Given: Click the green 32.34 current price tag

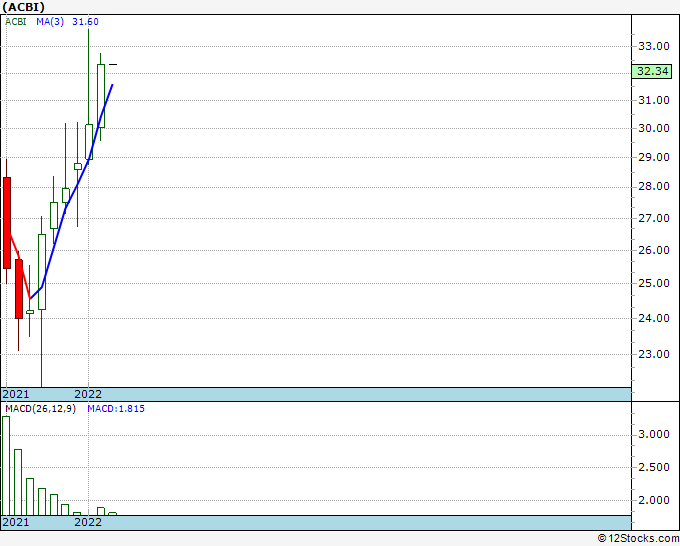Looking at the screenshot, I should 651,71.
